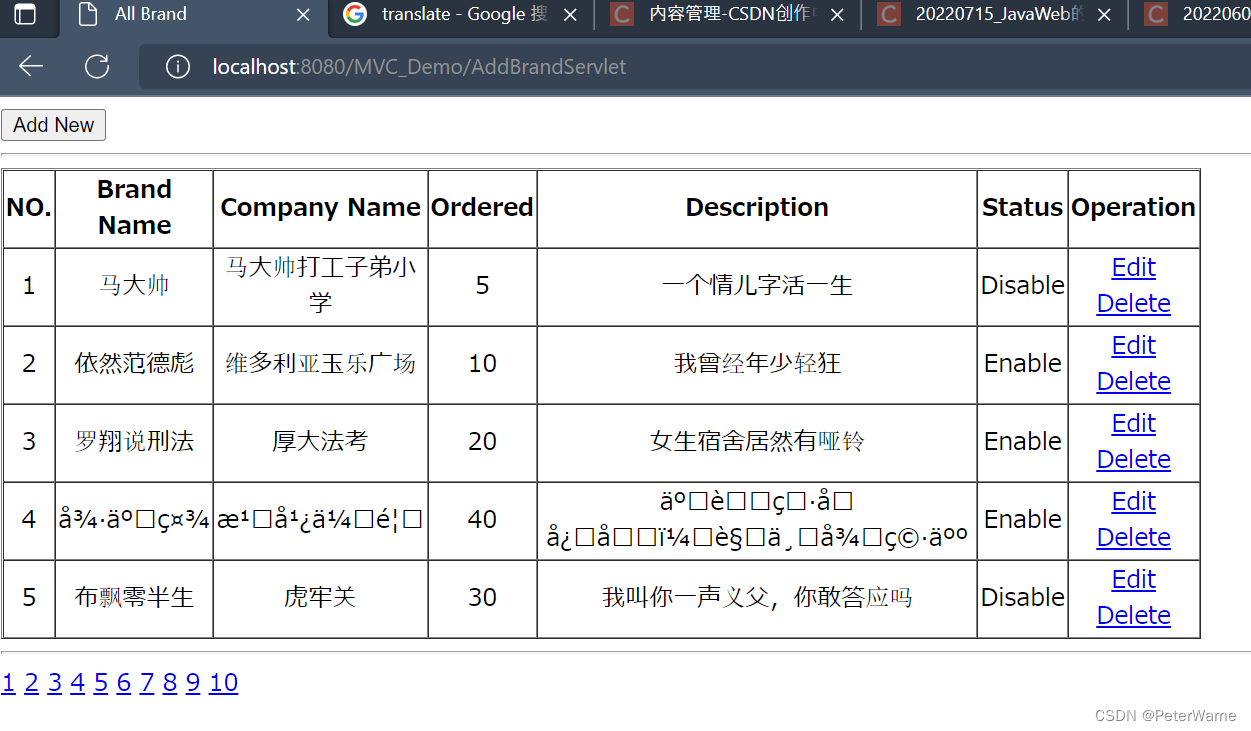The height and width of the screenshot is (731, 1251).
Task: Switch to translate - Google tab
Action: click(460, 15)
